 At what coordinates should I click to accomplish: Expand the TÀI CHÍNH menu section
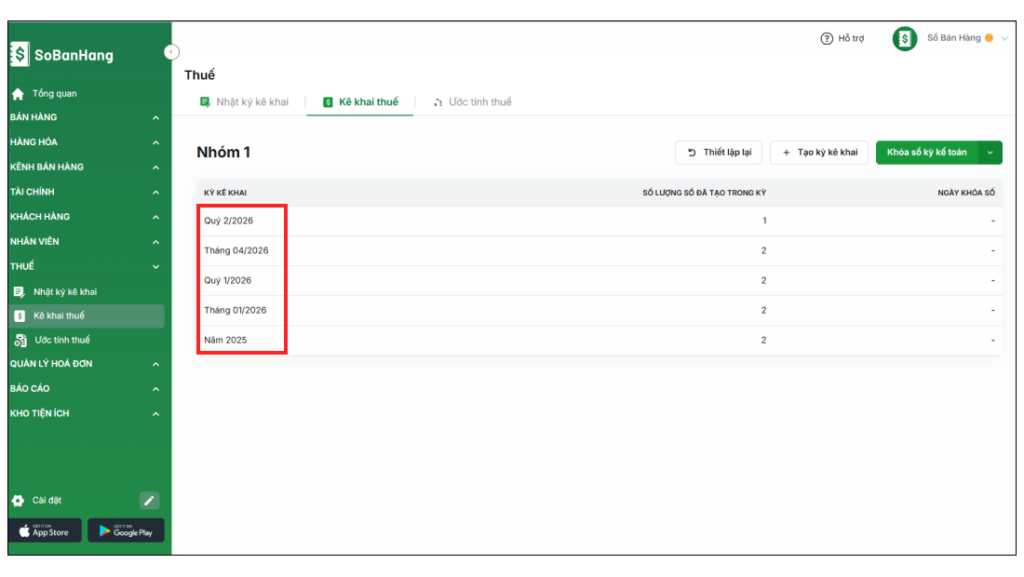point(155,192)
